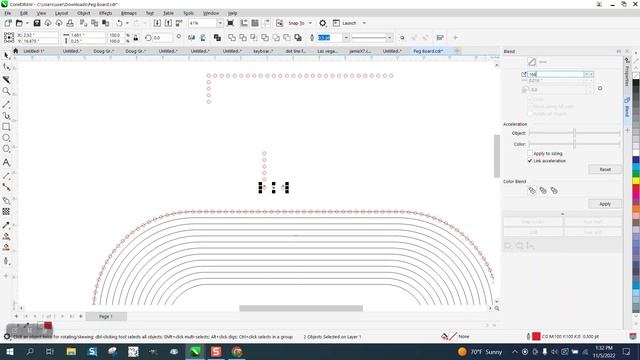
Task: Toggle the Rotate all objects checkbox
Action: coord(530,114)
